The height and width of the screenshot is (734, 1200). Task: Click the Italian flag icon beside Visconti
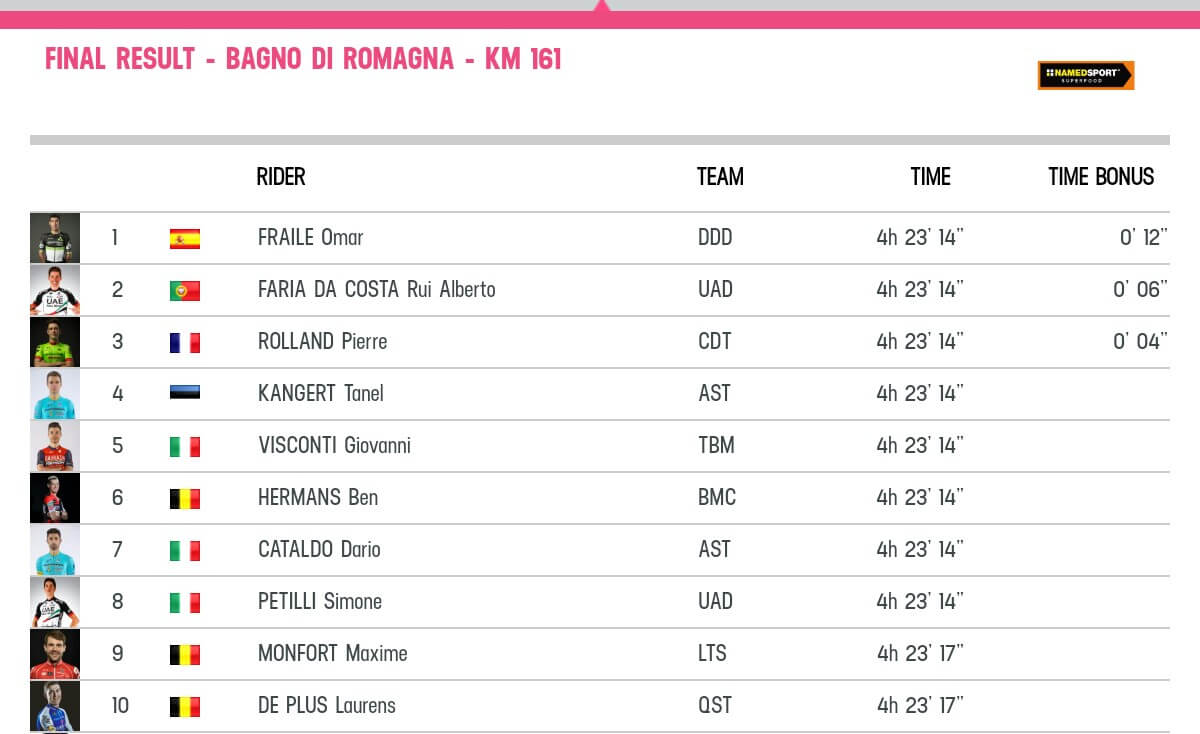coord(185,447)
